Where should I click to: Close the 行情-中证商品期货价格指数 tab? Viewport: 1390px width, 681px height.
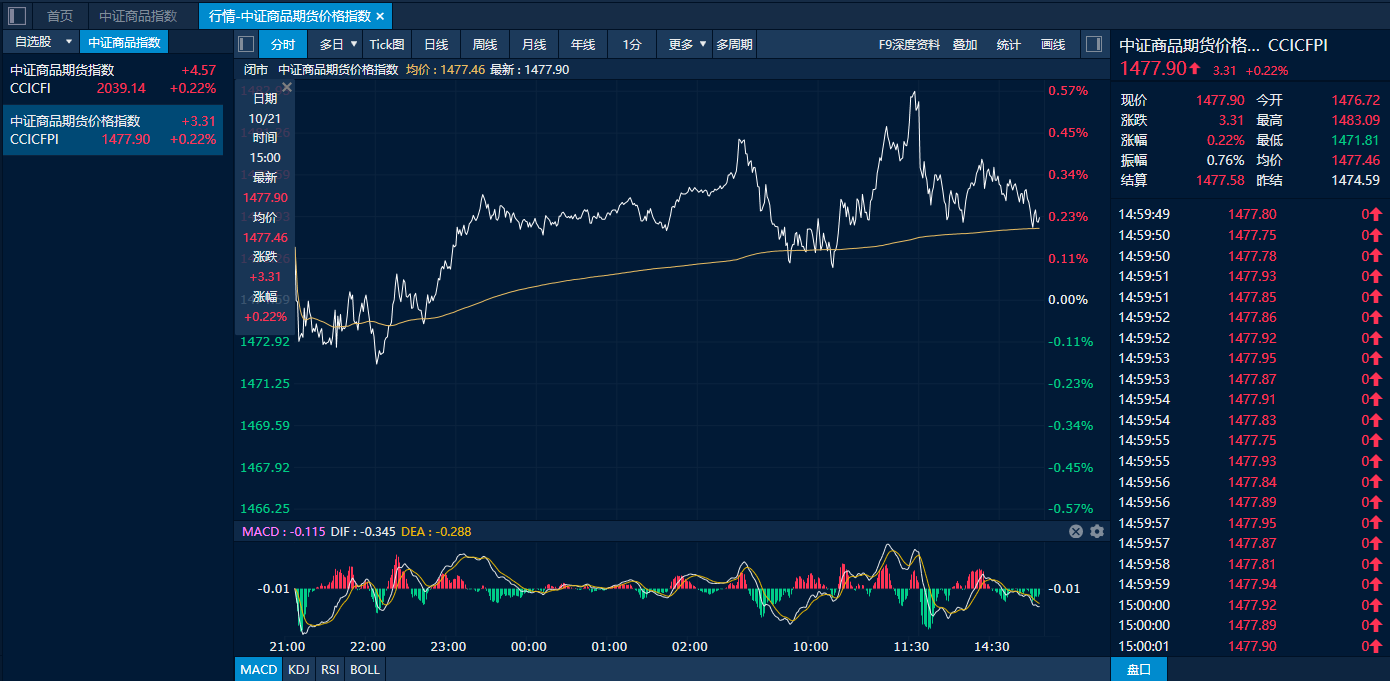(x=380, y=16)
